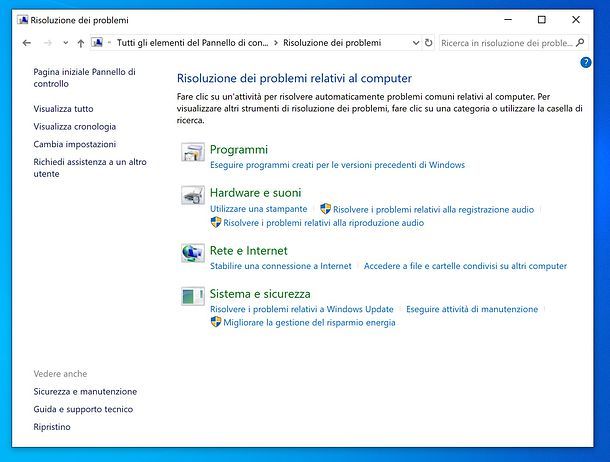Click Richiedi assistenza a un altro utente
Screen dimensions: 610x462
(90, 168)
